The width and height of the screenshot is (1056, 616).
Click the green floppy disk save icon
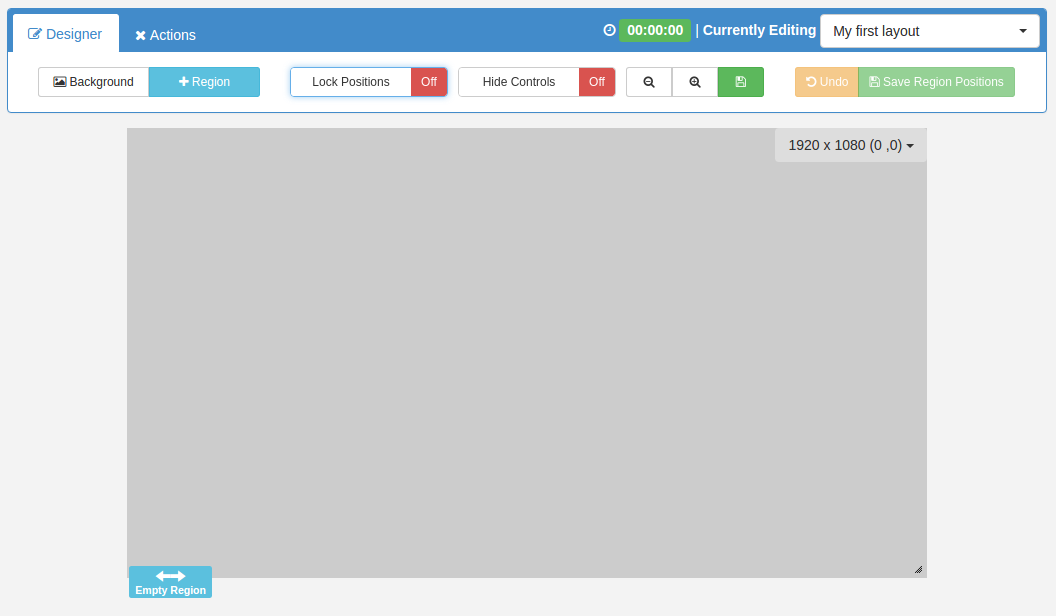741,82
